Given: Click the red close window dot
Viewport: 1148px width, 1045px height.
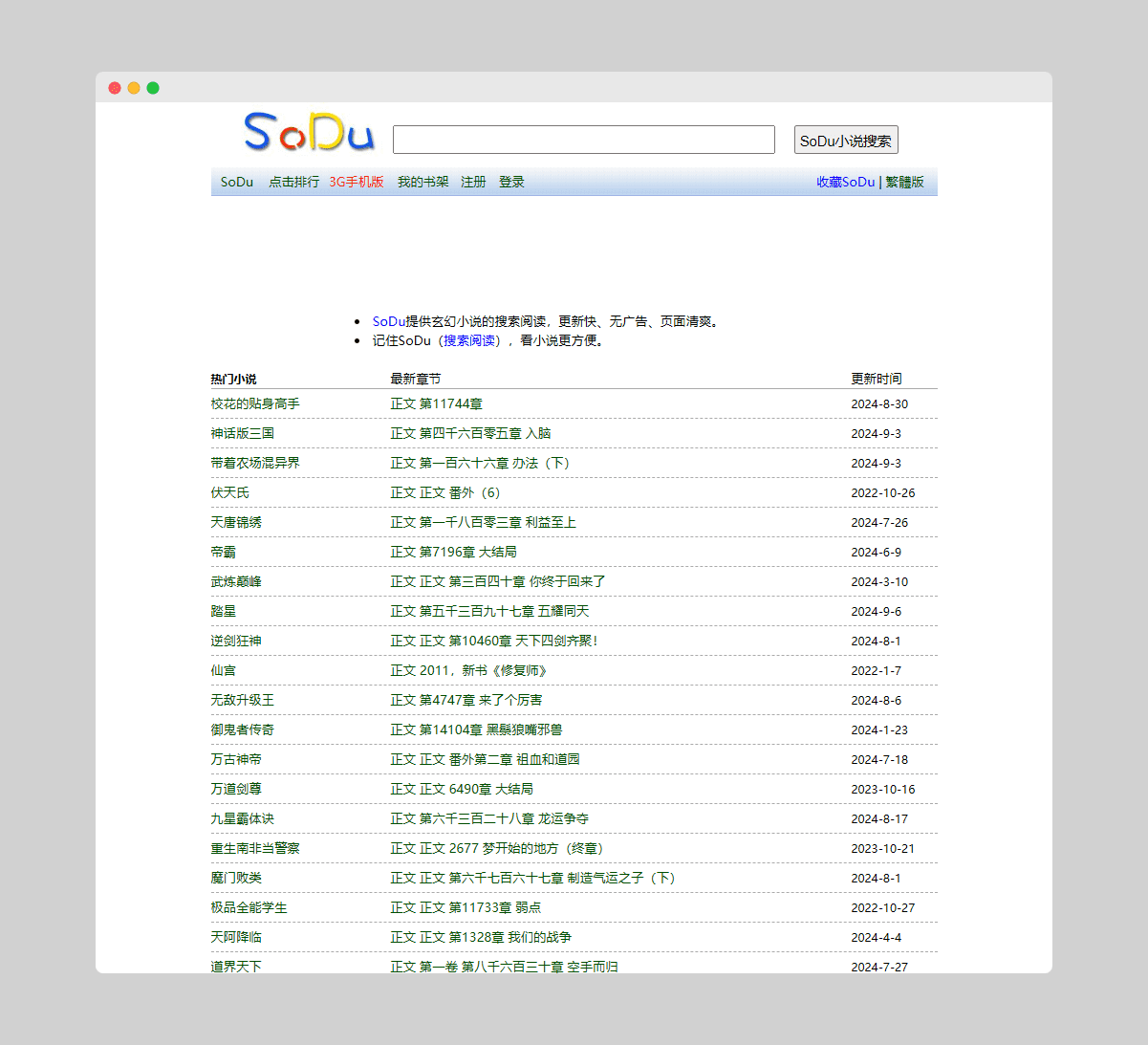Looking at the screenshot, I should point(115,88).
